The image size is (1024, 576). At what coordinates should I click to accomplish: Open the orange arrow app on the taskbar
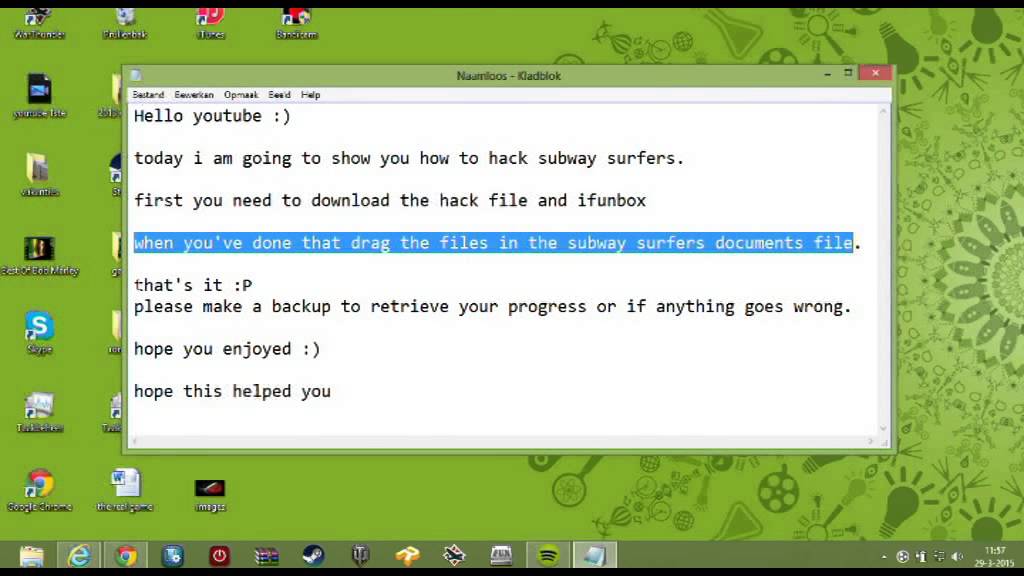(x=408, y=556)
